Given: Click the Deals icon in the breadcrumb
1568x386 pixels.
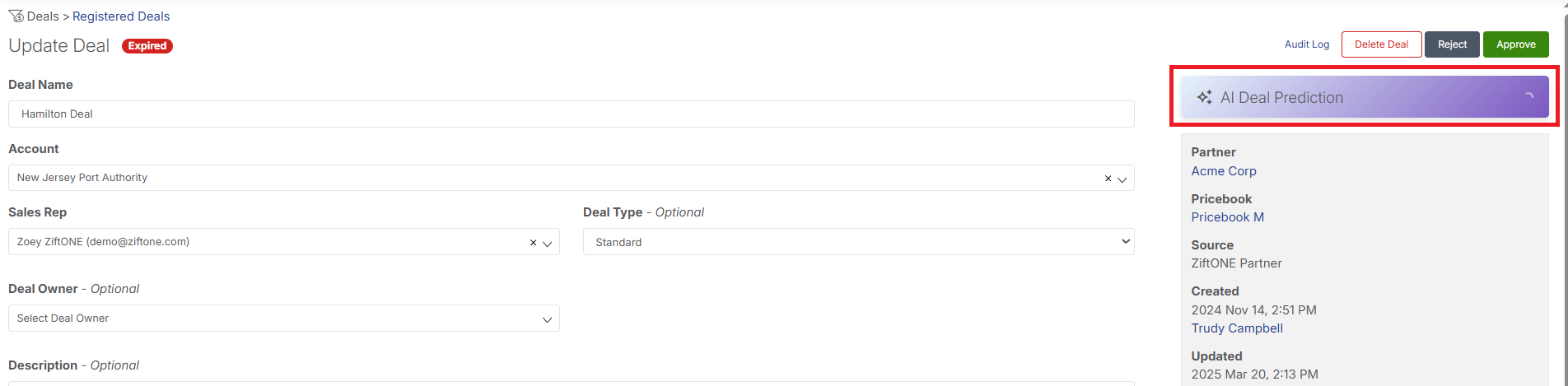Looking at the screenshot, I should (x=16, y=16).
